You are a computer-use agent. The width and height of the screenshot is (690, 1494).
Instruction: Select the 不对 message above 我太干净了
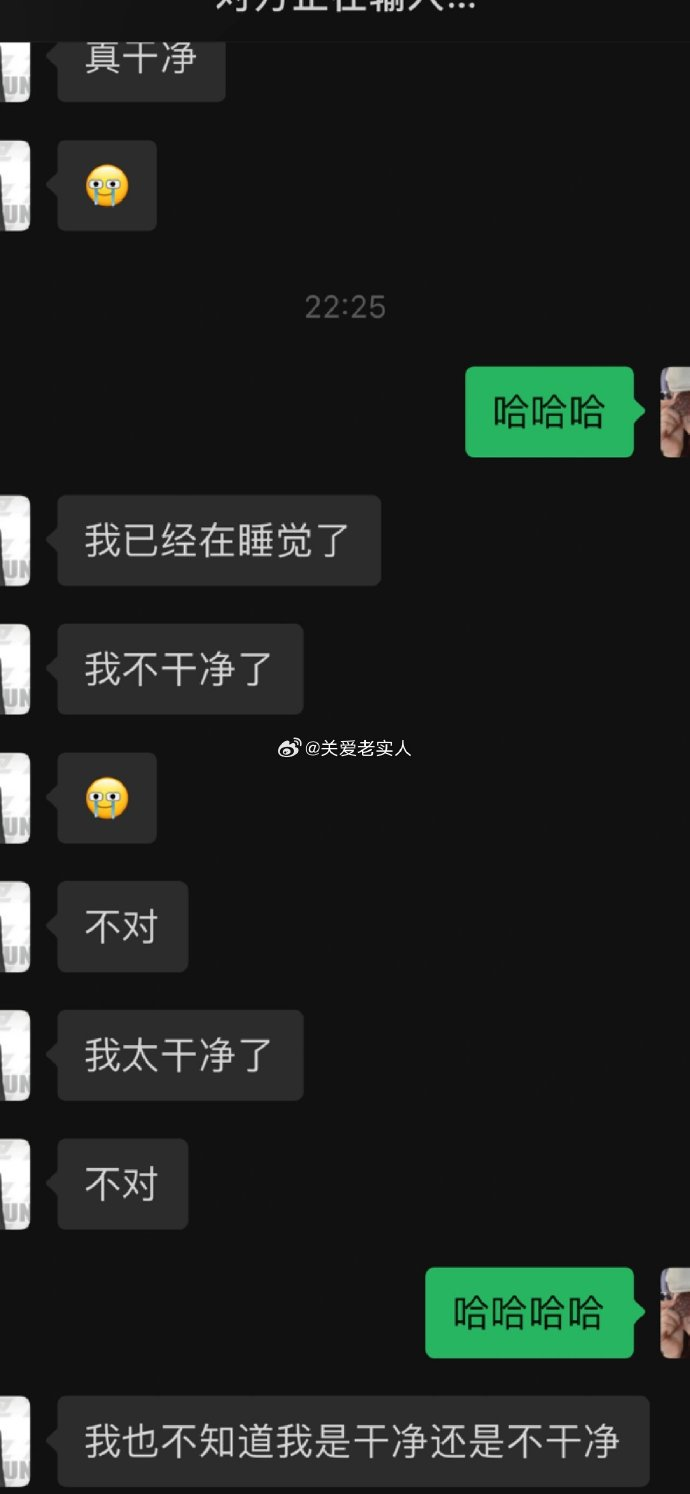[x=122, y=926]
